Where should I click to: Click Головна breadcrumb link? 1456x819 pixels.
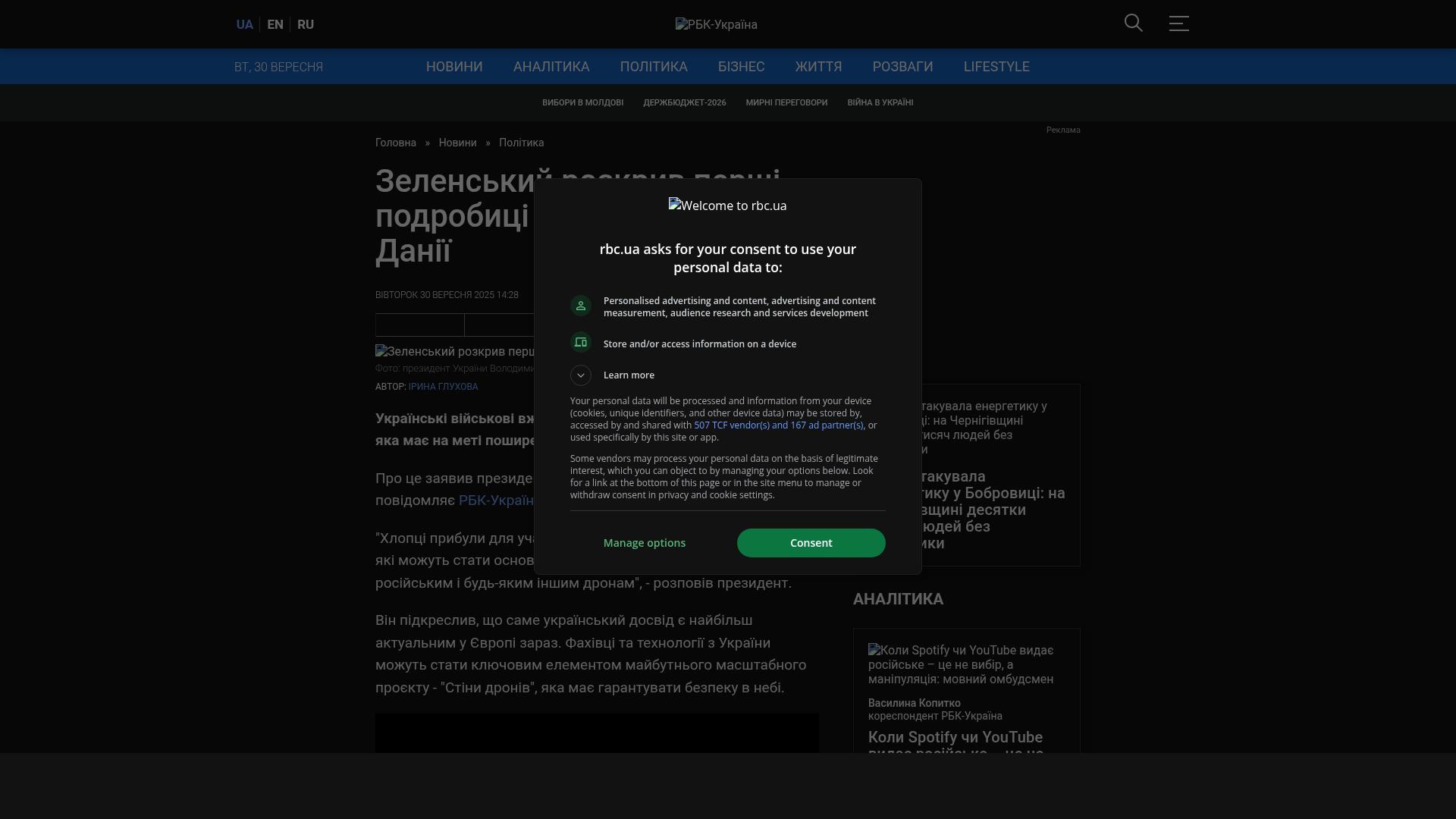point(395,143)
